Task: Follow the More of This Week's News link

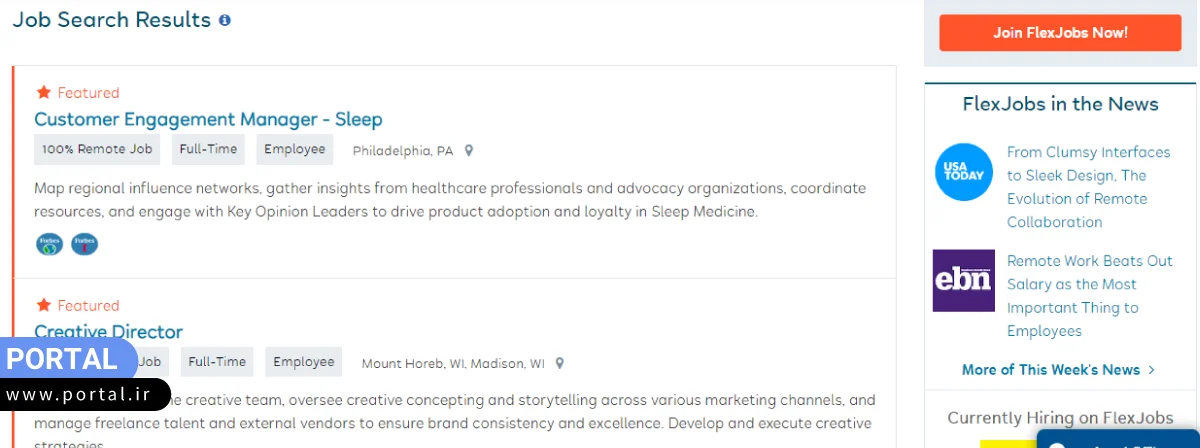Action: pyautogui.click(x=1058, y=369)
